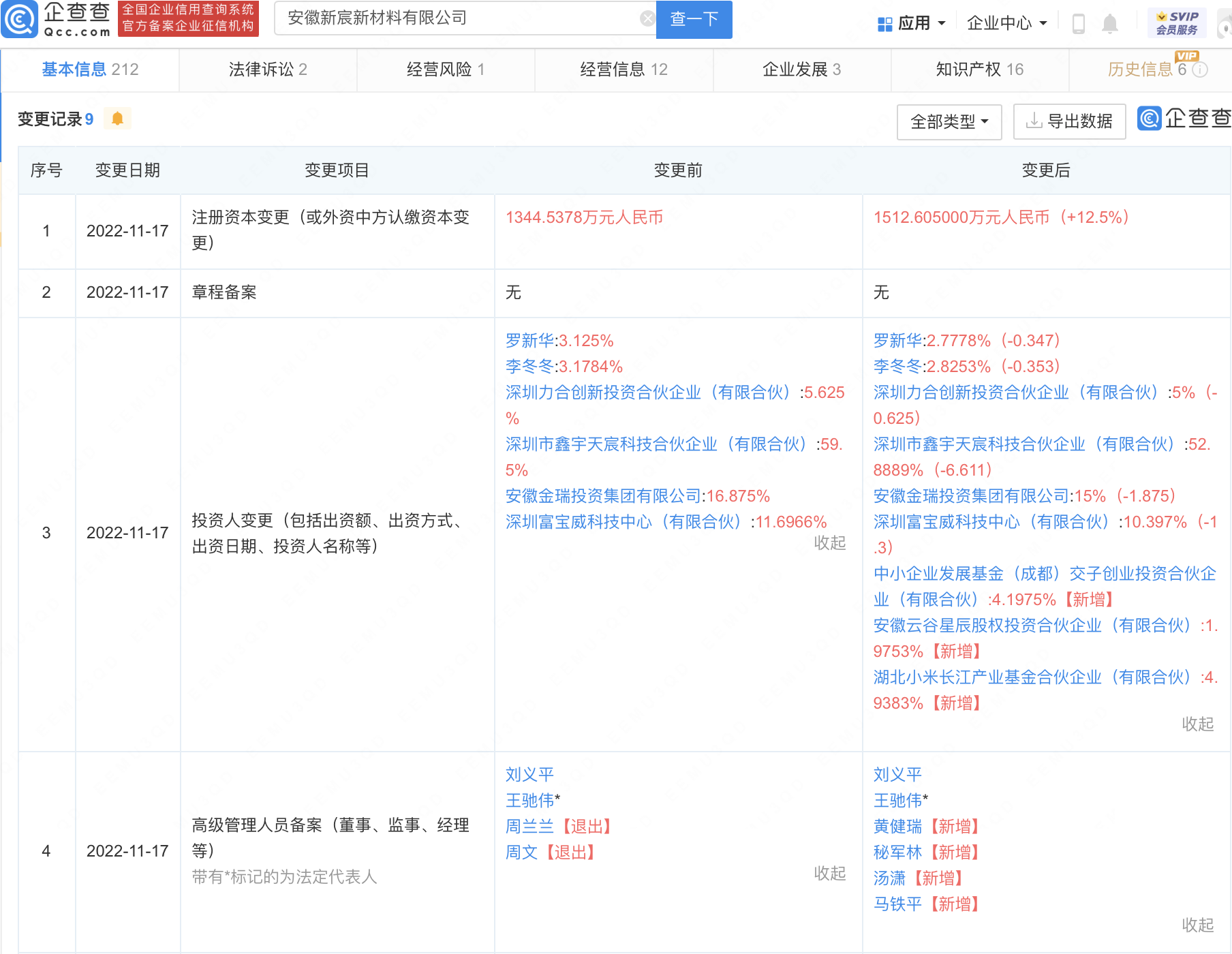The image size is (1232, 954).
Task: Open the 企业中心 dropdown menu
Action: tap(1006, 24)
